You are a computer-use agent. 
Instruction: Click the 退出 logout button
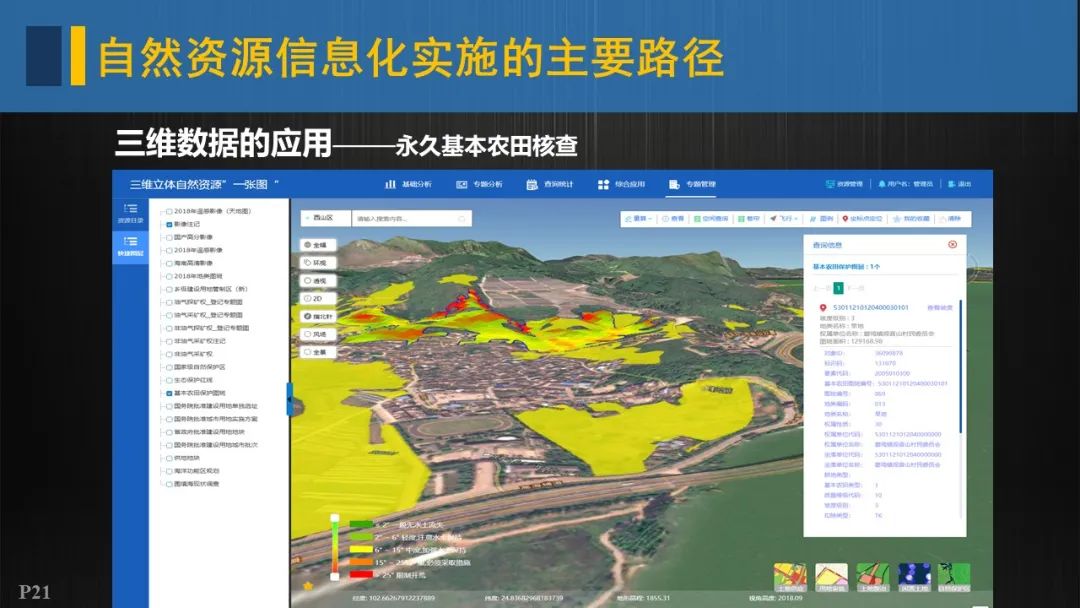[x=959, y=185]
